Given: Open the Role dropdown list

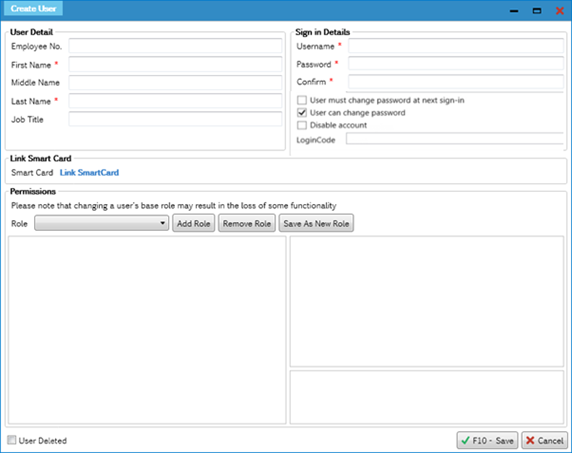Looking at the screenshot, I should pos(101,223).
